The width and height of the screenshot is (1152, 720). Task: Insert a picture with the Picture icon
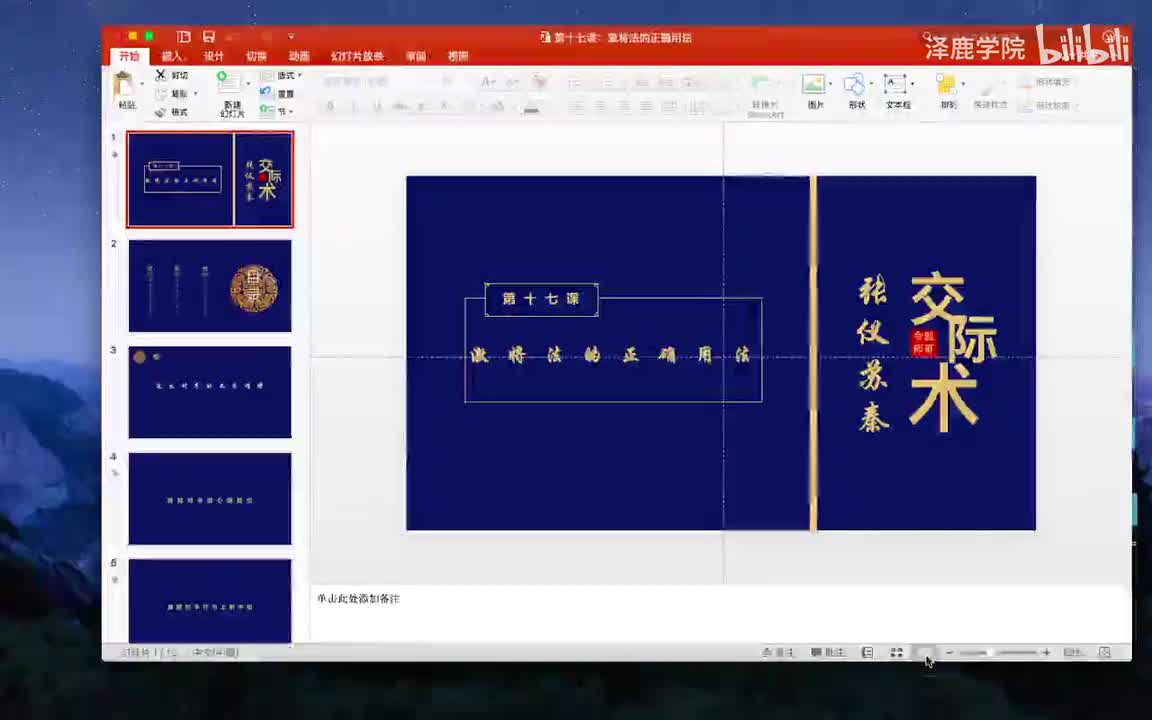click(813, 84)
